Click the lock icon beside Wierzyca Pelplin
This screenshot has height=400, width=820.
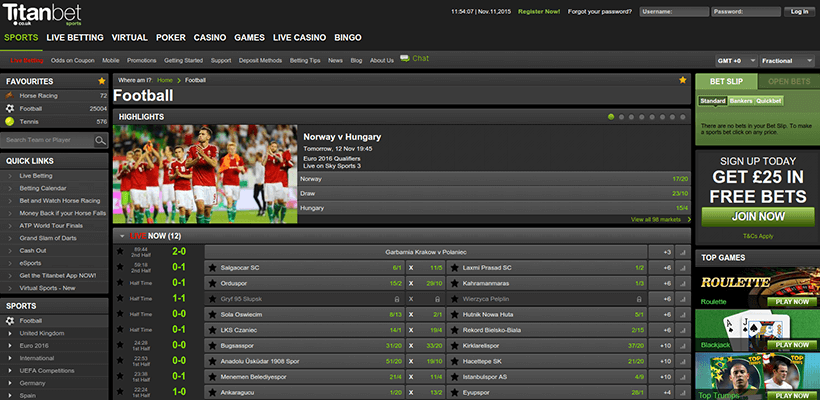click(639, 300)
